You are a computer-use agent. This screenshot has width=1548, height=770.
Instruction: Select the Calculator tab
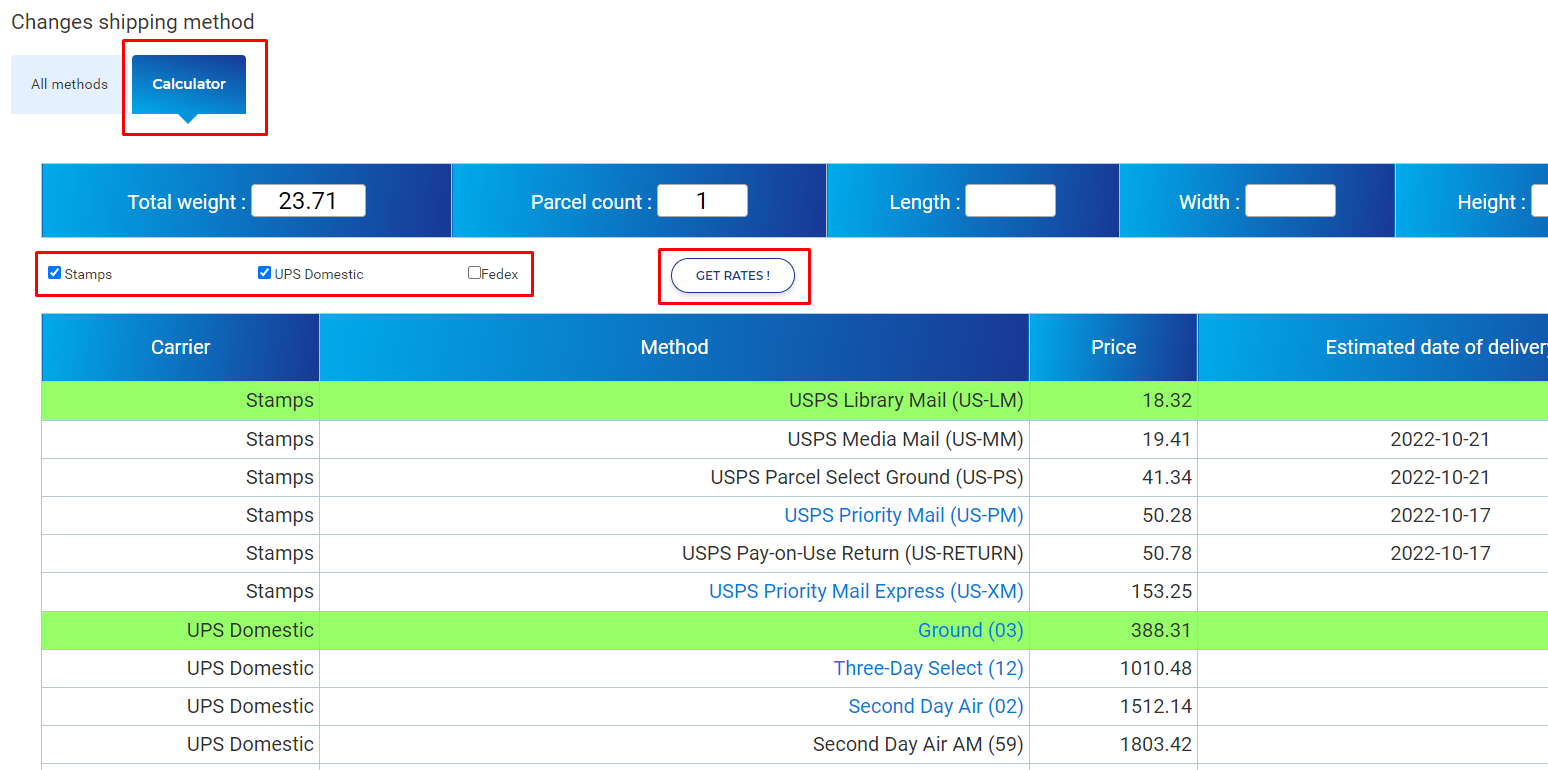[x=189, y=84]
